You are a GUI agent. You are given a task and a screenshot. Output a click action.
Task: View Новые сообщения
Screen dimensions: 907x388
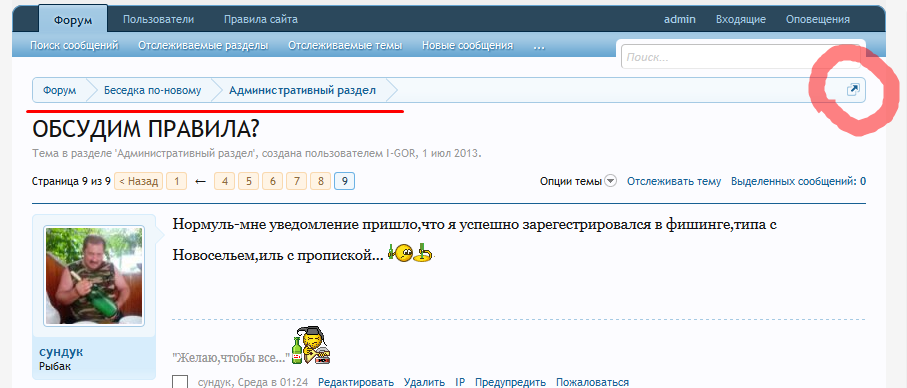(x=467, y=45)
